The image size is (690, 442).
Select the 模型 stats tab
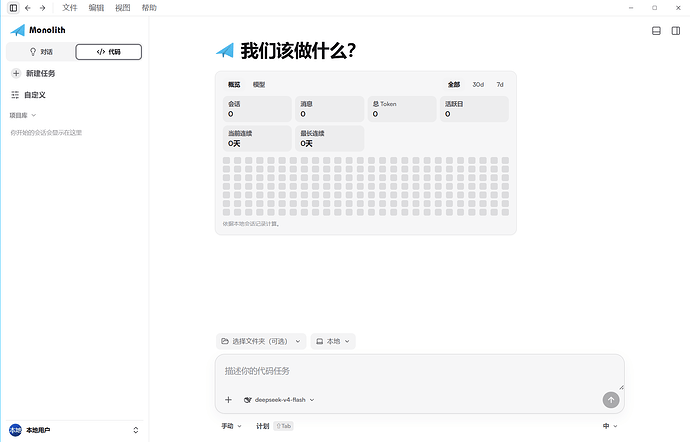[259, 85]
